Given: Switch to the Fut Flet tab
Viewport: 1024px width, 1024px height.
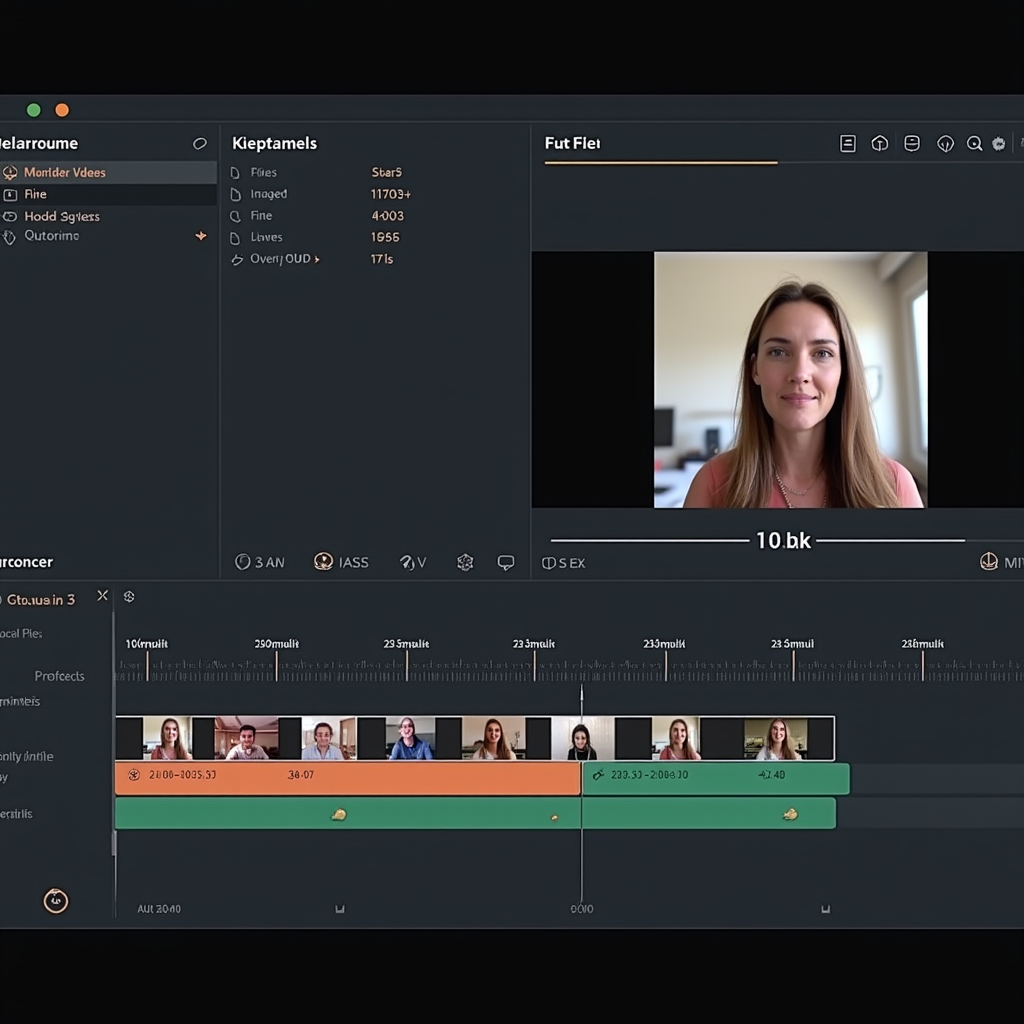Looking at the screenshot, I should click(x=572, y=144).
